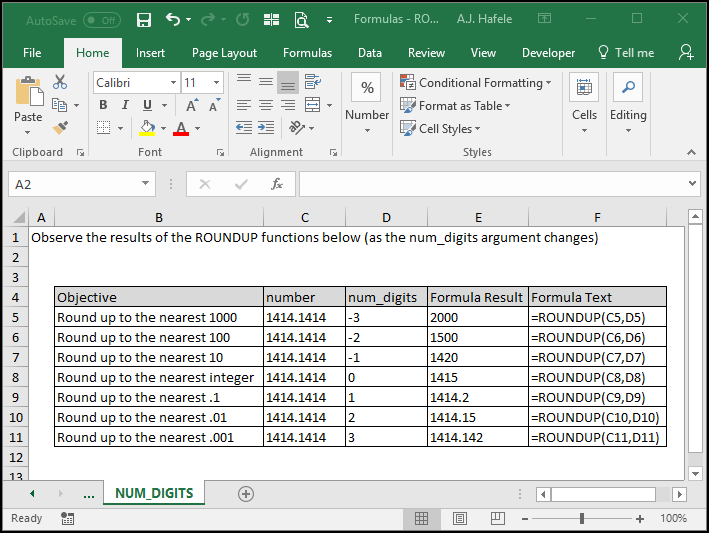This screenshot has width=709, height=533.
Task: Click Page Layout view button in status bar
Action: (460, 519)
